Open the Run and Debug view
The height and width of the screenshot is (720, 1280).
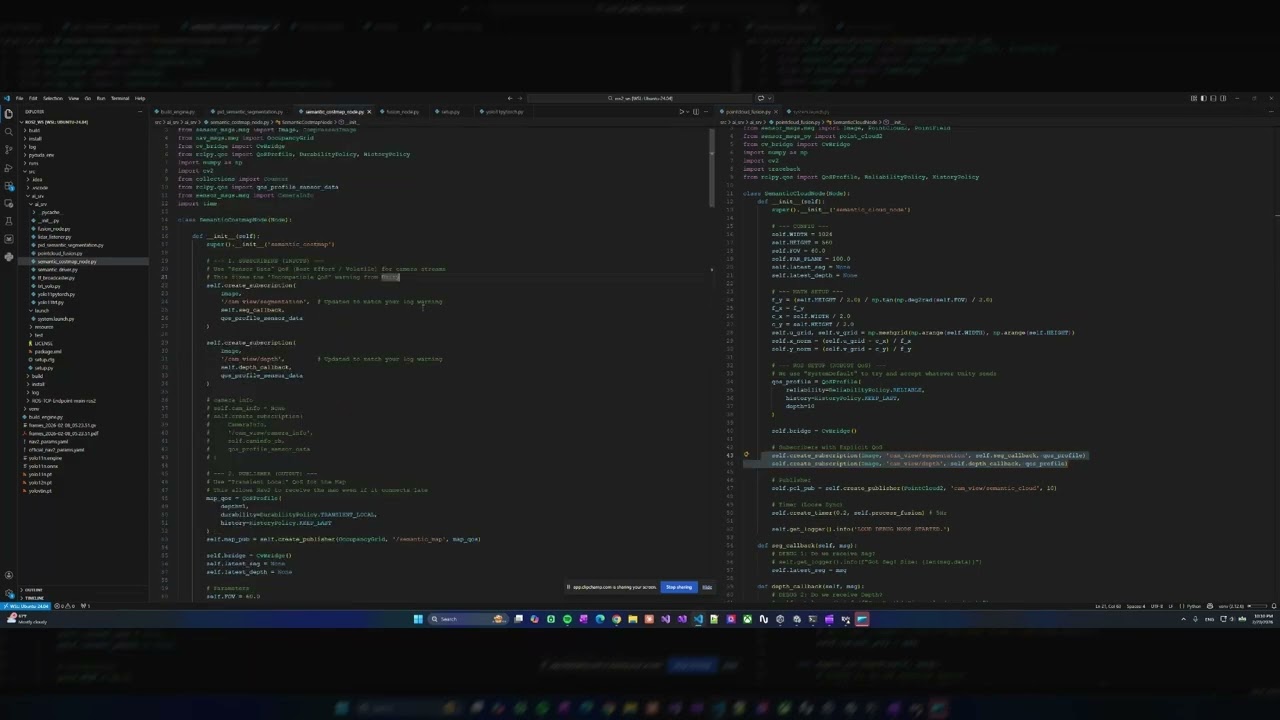(x=9, y=168)
